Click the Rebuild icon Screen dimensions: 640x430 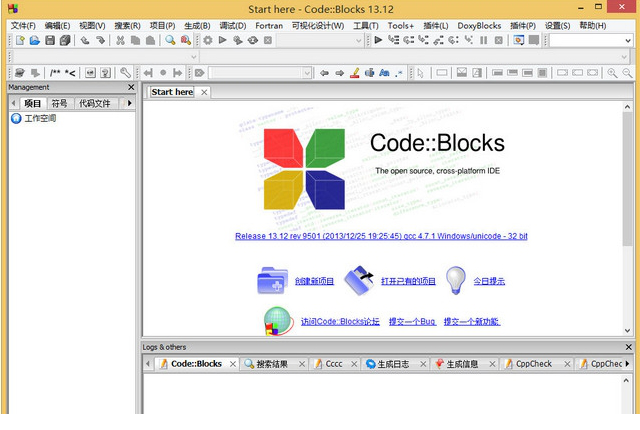[253, 40]
